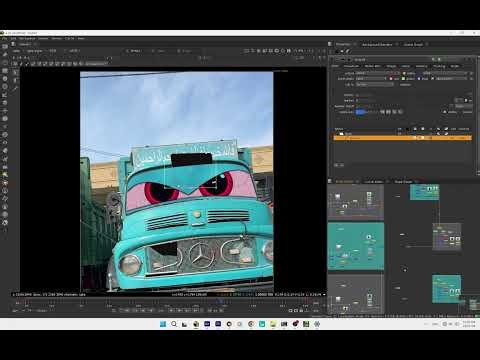Open the taskbar clock and date
The width and height of the screenshot is (480, 360).
tap(468, 324)
